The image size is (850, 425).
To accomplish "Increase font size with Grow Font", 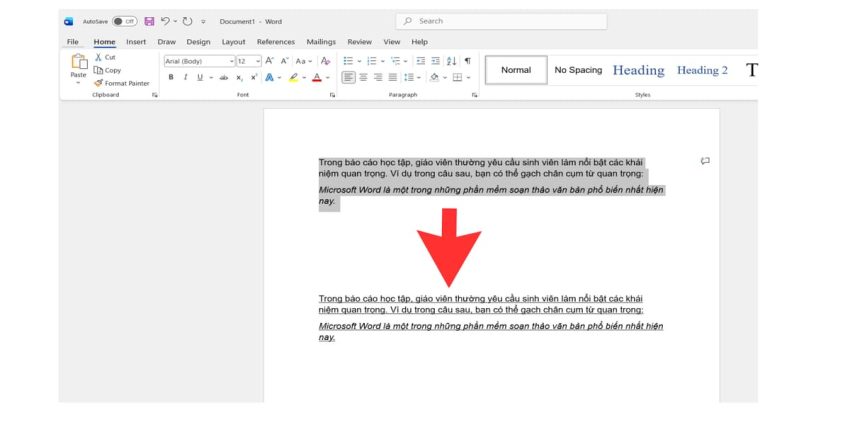I will [269, 61].
